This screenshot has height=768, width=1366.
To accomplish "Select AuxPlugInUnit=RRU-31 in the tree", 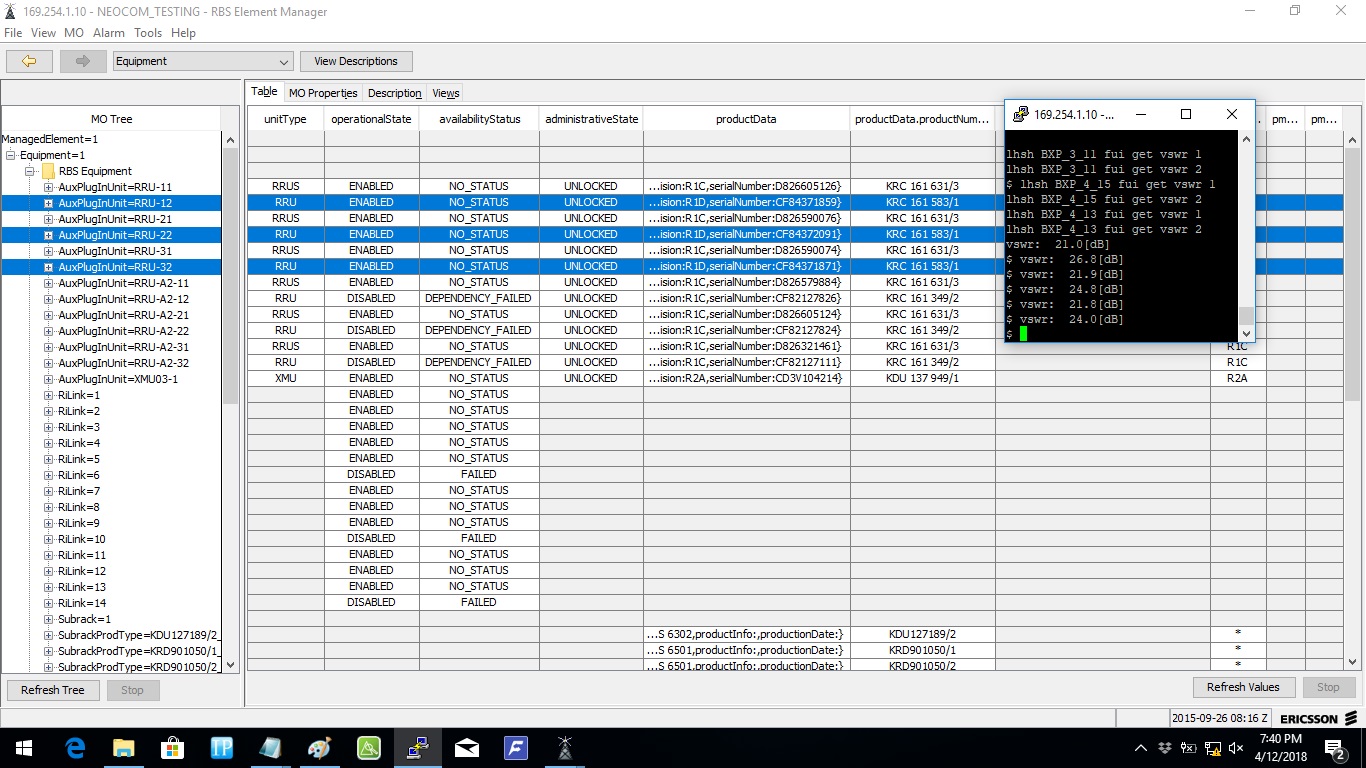I will (x=115, y=251).
